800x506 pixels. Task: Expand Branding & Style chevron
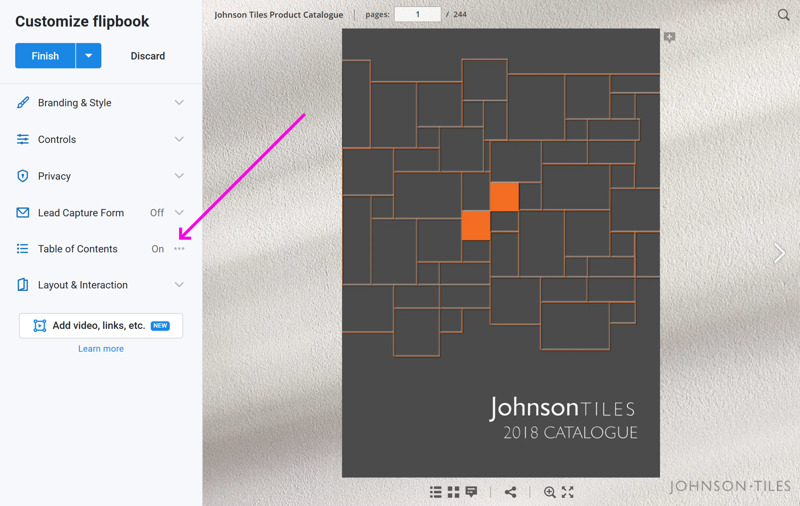pos(179,103)
